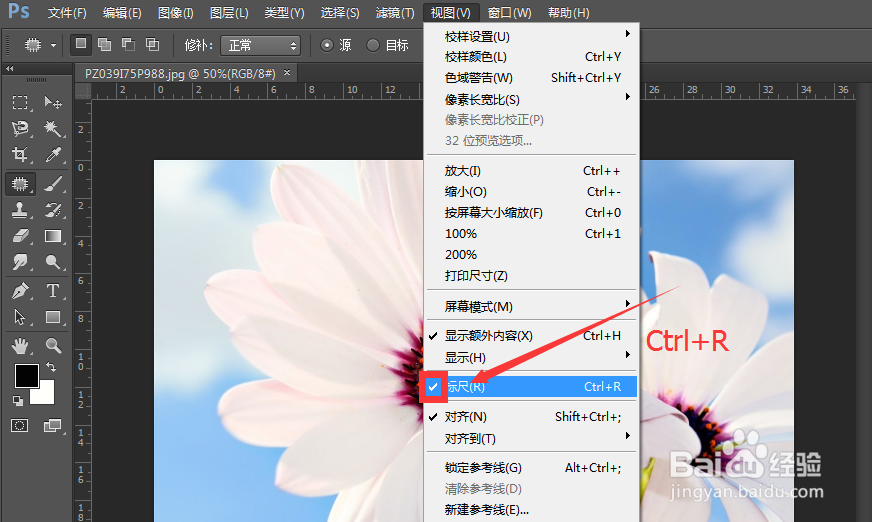
Task: Open the 图层(L) menu
Action: pyautogui.click(x=229, y=12)
